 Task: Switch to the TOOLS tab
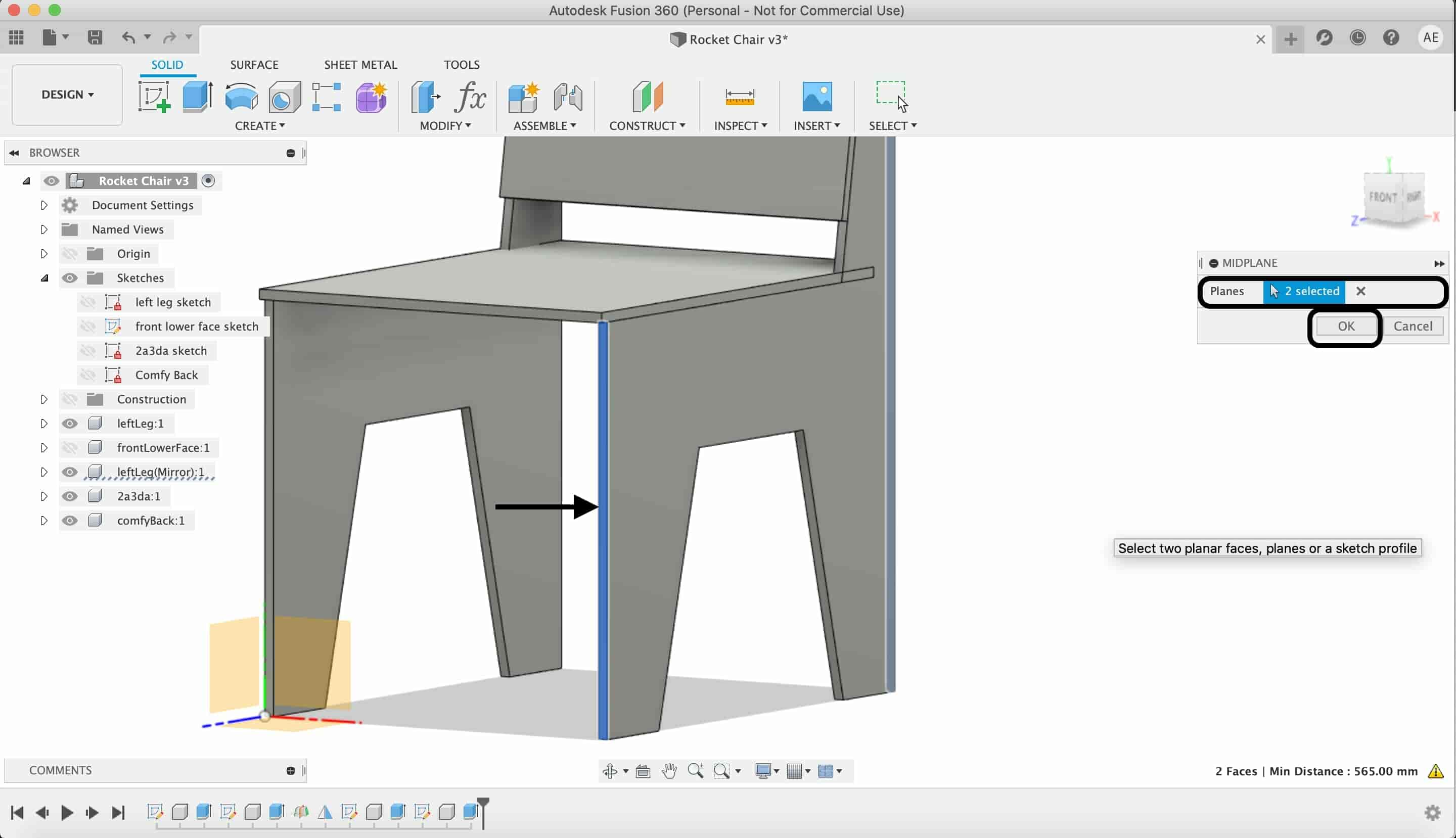(461, 65)
